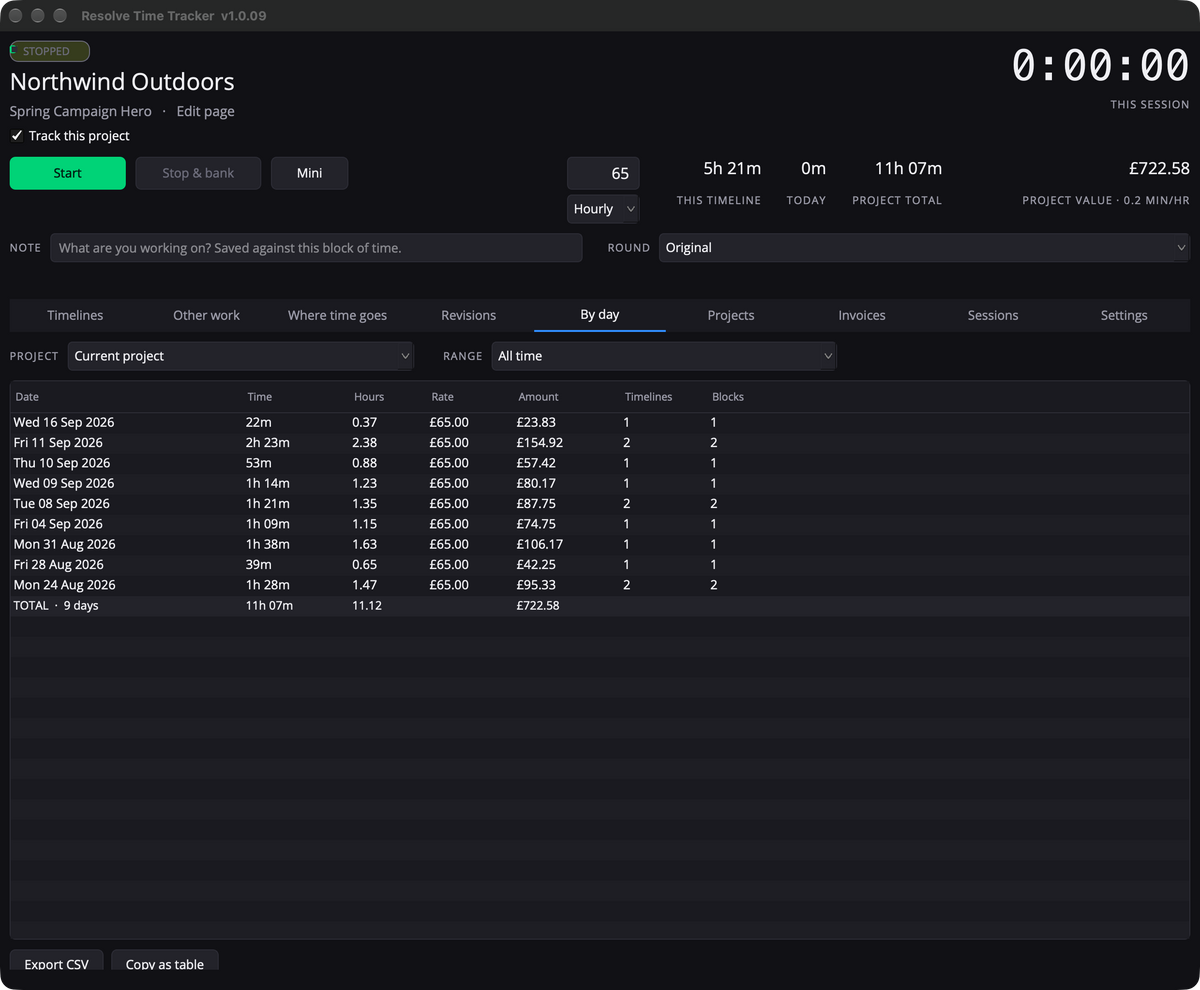Click the Stop & bank button
Screen dimensions: 1200x990
pyautogui.click(x=198, y=173)
